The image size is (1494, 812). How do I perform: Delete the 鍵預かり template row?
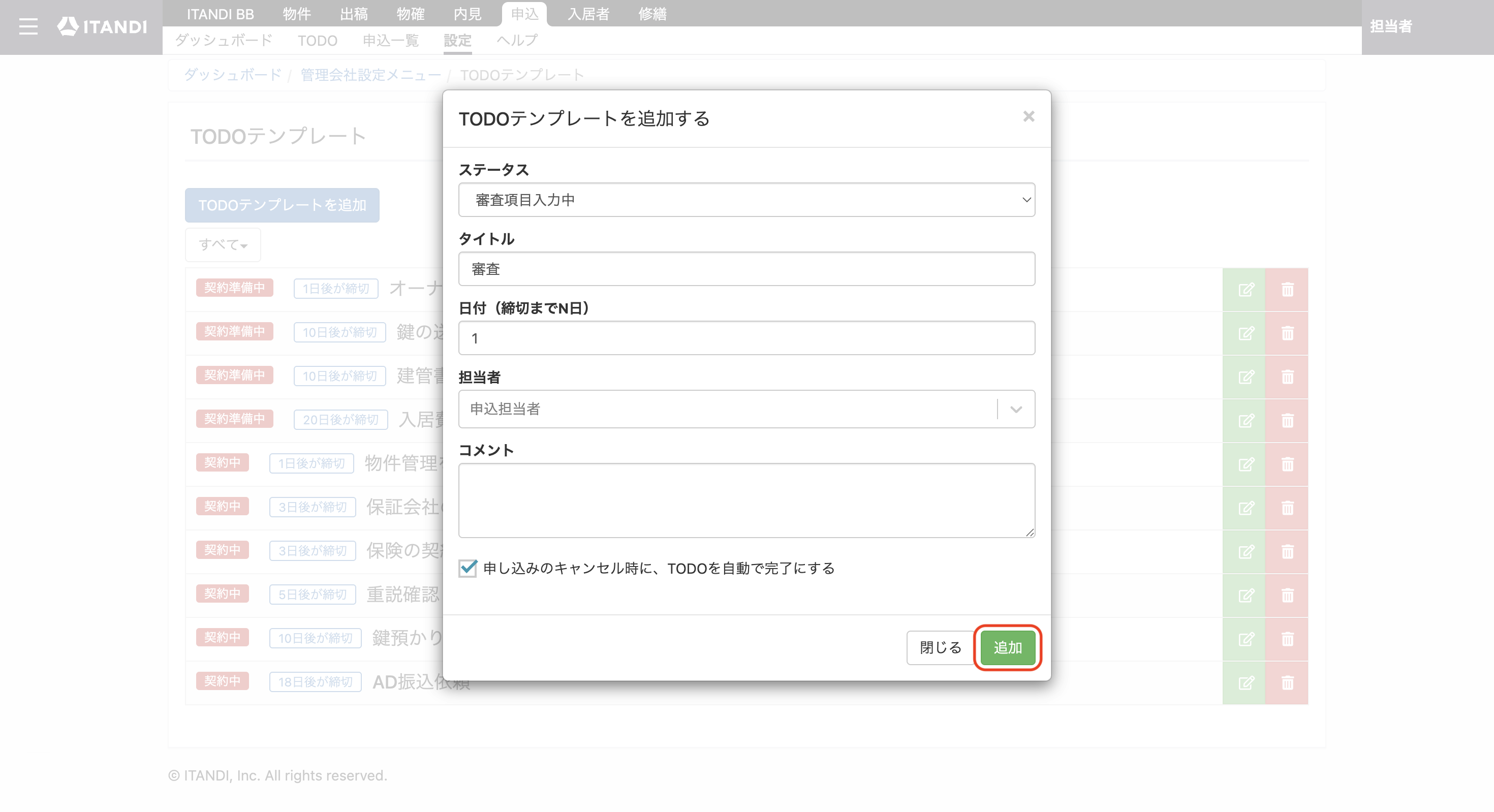coord(1287,639)
